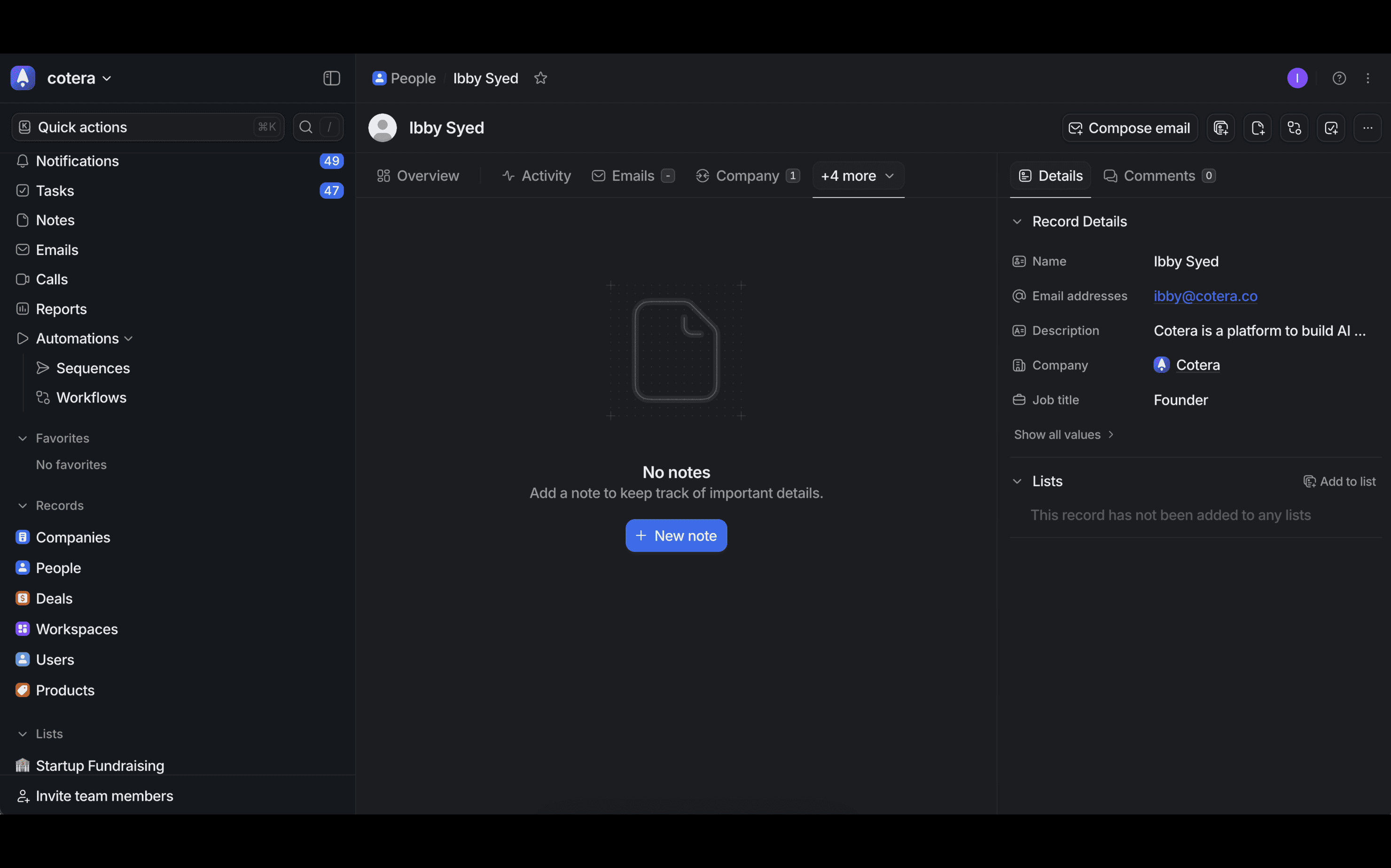Open the purple user avatar
The image size is (1391, 868).
1297,78
